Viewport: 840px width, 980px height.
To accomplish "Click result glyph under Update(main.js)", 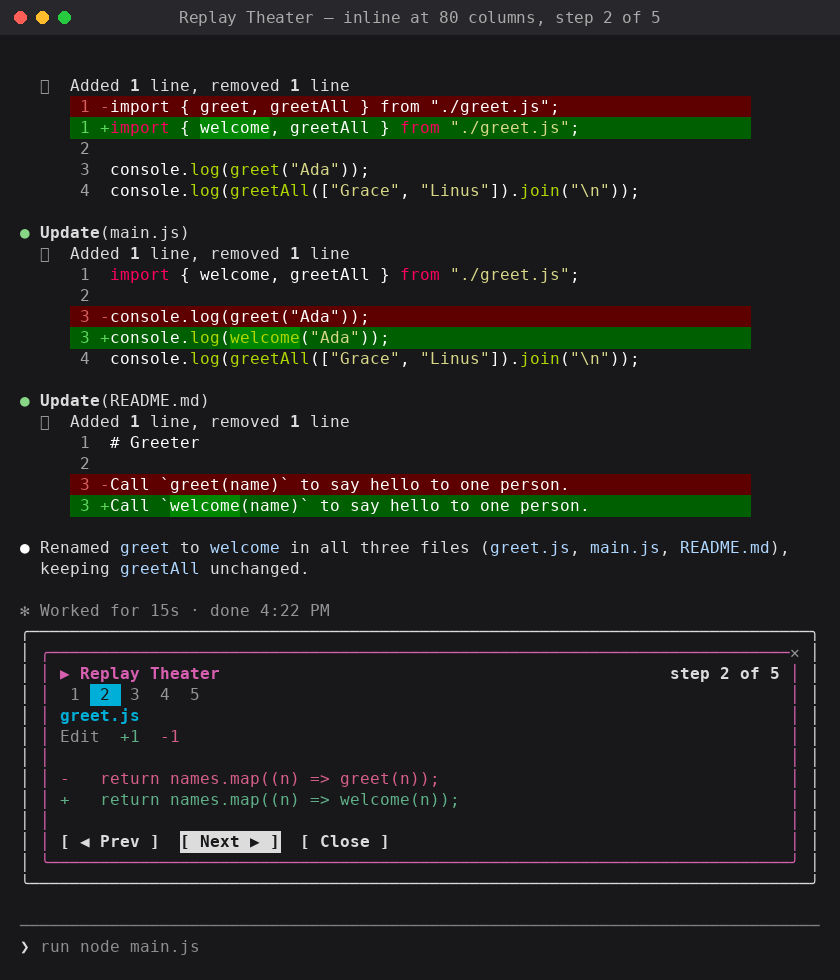I will click(x=45, y=254).
